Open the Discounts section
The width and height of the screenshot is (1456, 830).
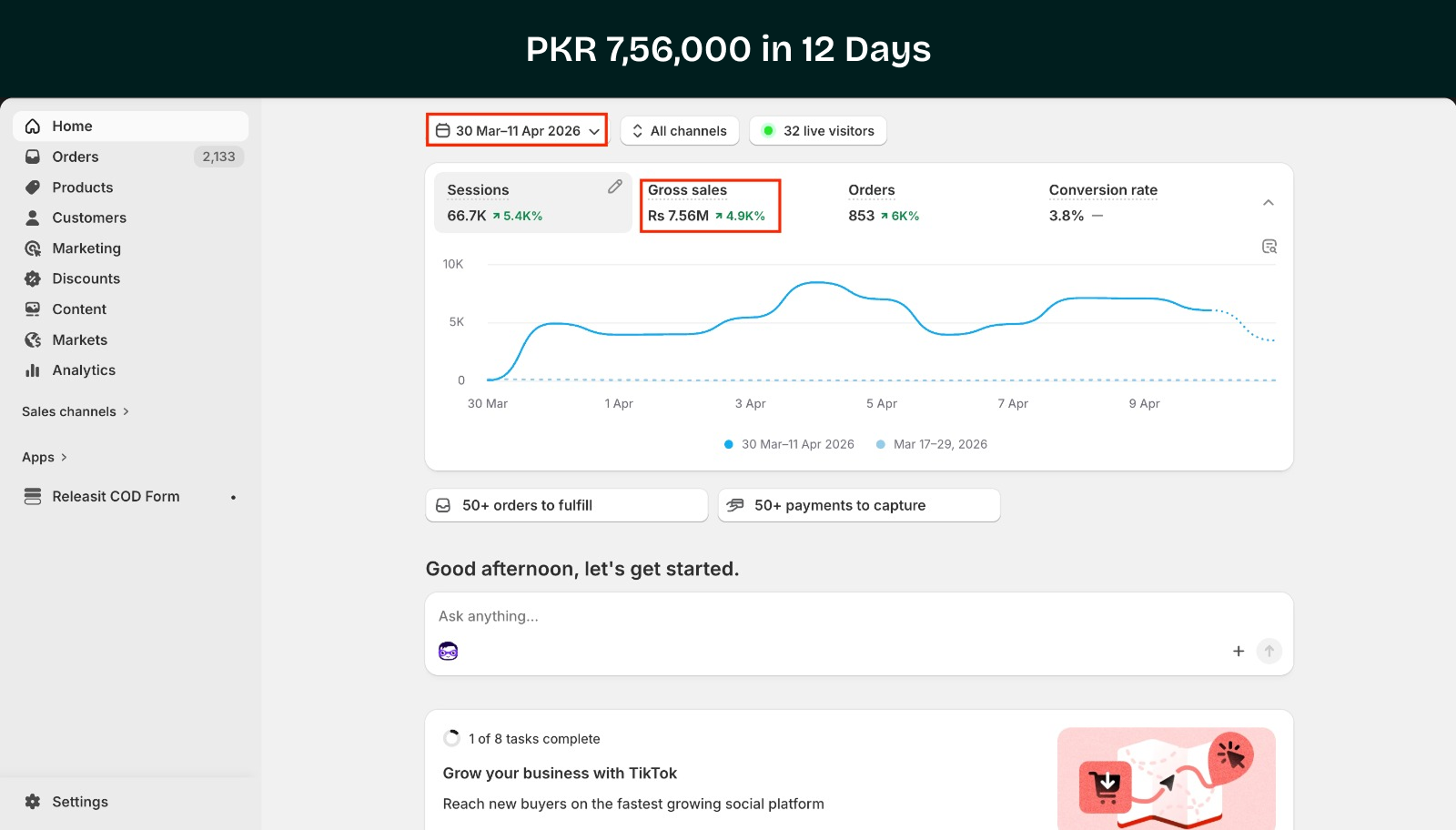[86, 278]
